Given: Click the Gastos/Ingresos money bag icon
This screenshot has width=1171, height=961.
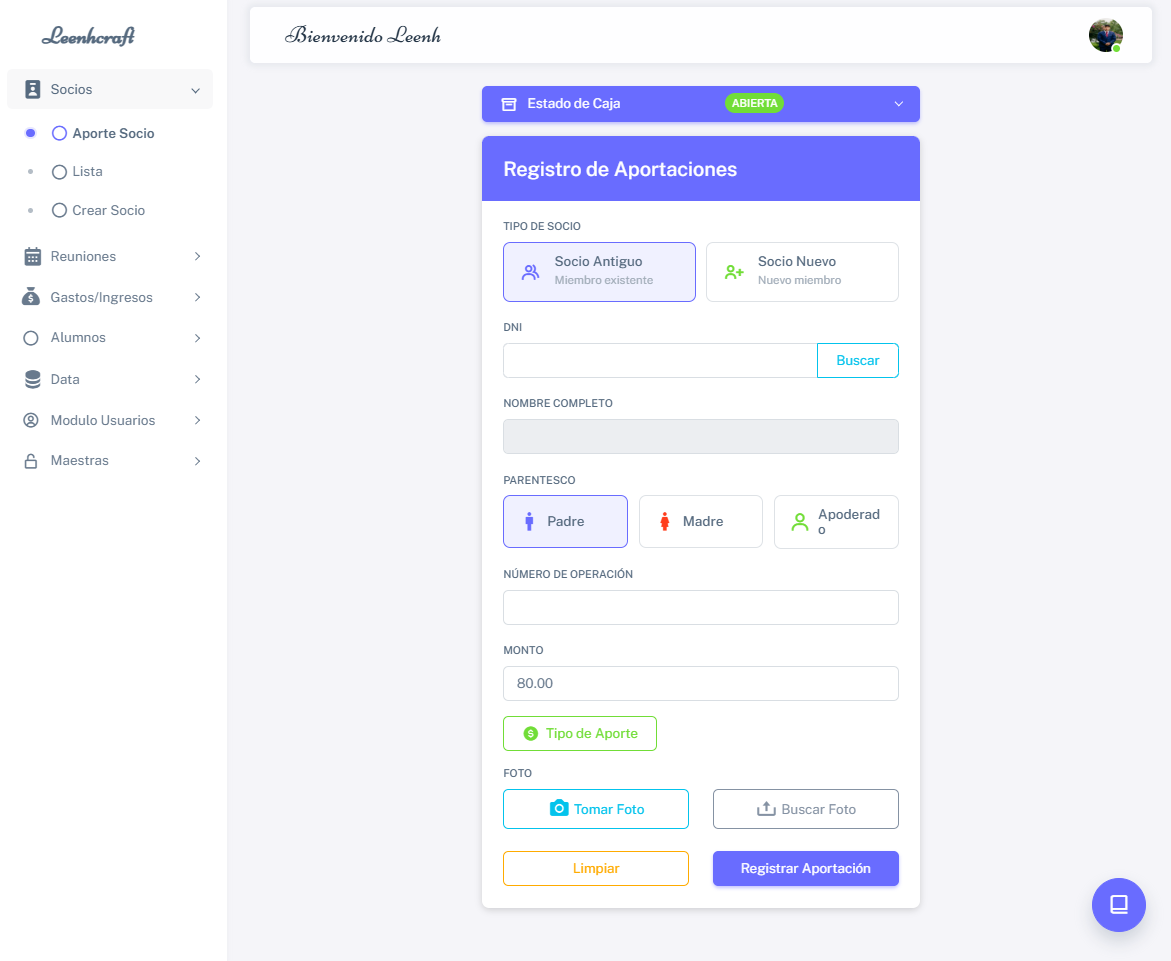Looking at the screenshot, I should (x=32, y=297).
